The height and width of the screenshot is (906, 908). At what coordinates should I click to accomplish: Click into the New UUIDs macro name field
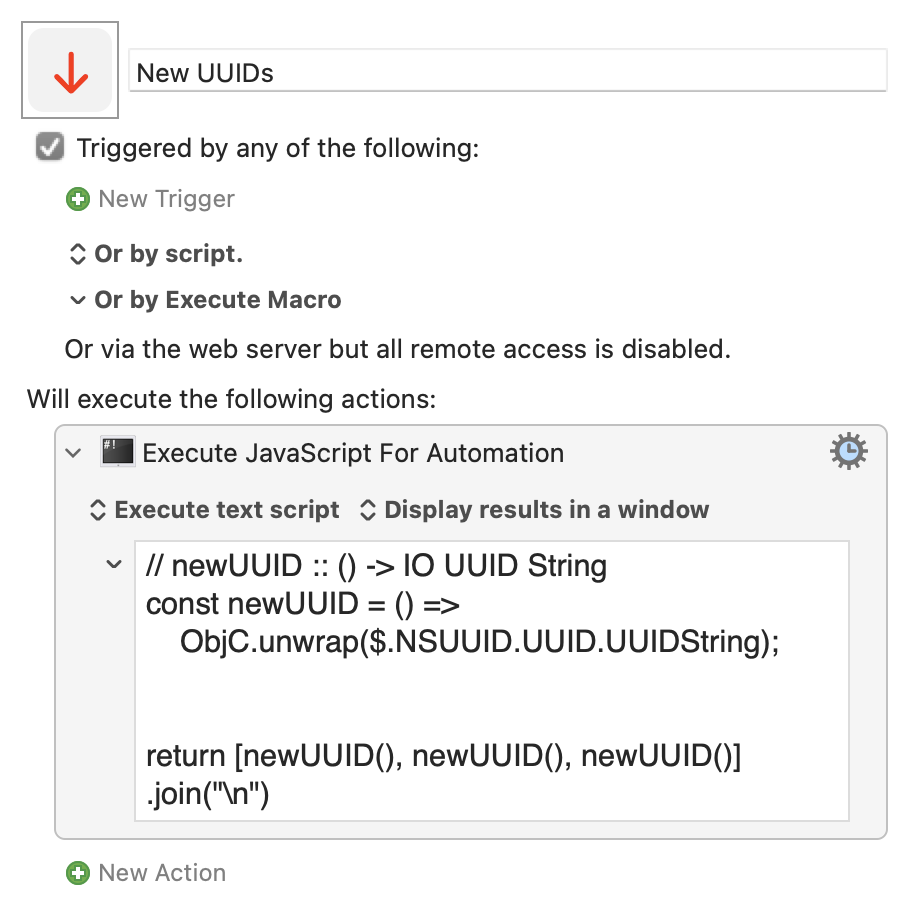click(x=507, y=71)
